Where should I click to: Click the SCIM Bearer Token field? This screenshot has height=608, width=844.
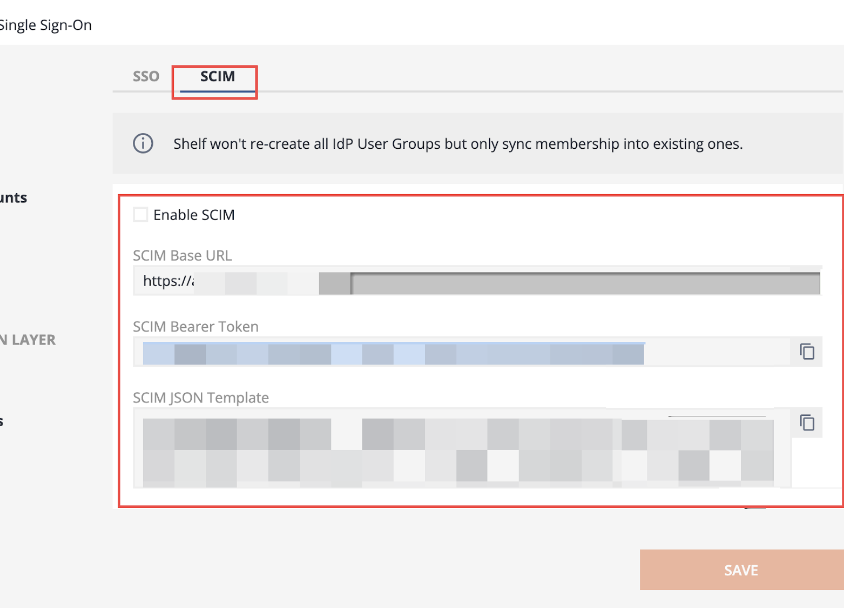pyautogui.click(x=462, y=352)
